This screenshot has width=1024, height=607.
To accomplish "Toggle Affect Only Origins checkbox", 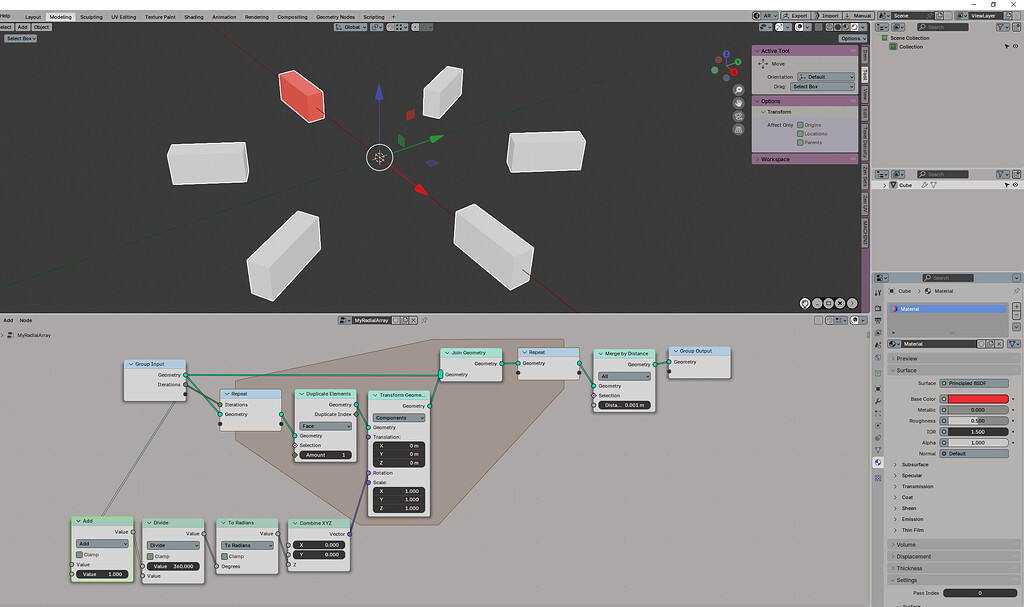I will [x=800, y=125].
